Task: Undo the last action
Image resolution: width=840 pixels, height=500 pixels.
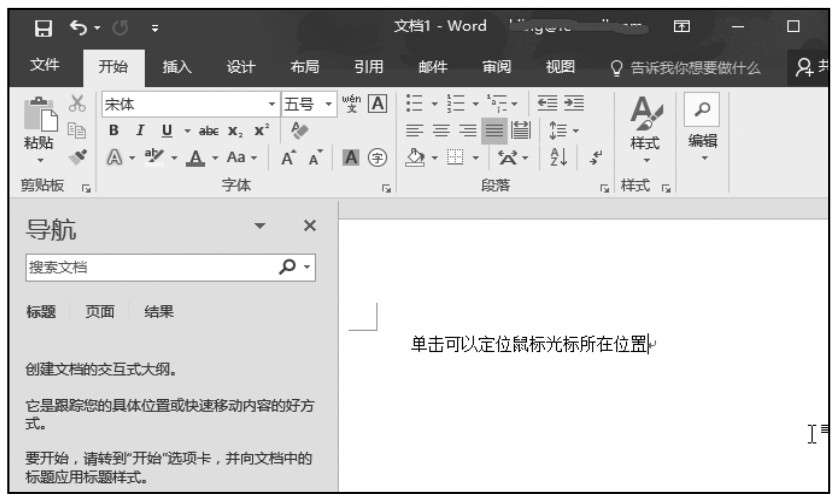Action: coord(78,27)
